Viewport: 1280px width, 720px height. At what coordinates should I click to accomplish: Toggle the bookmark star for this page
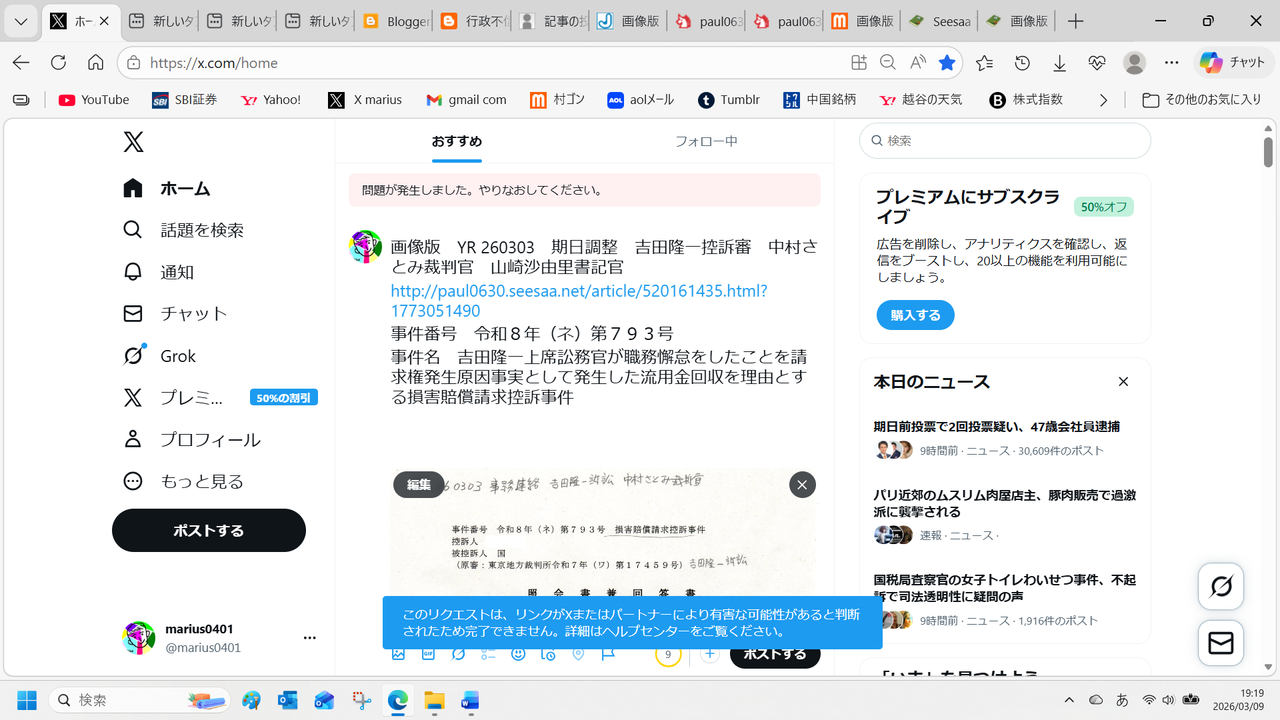(947, 62)
